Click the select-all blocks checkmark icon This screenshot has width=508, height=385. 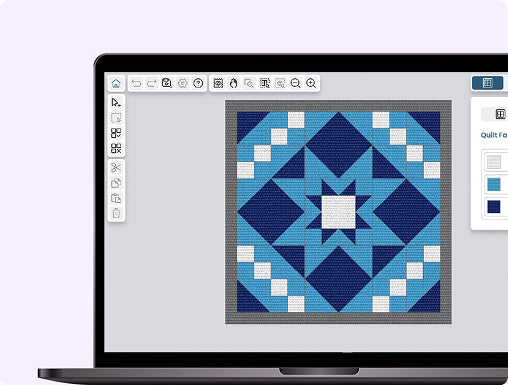tap(116, 133)
